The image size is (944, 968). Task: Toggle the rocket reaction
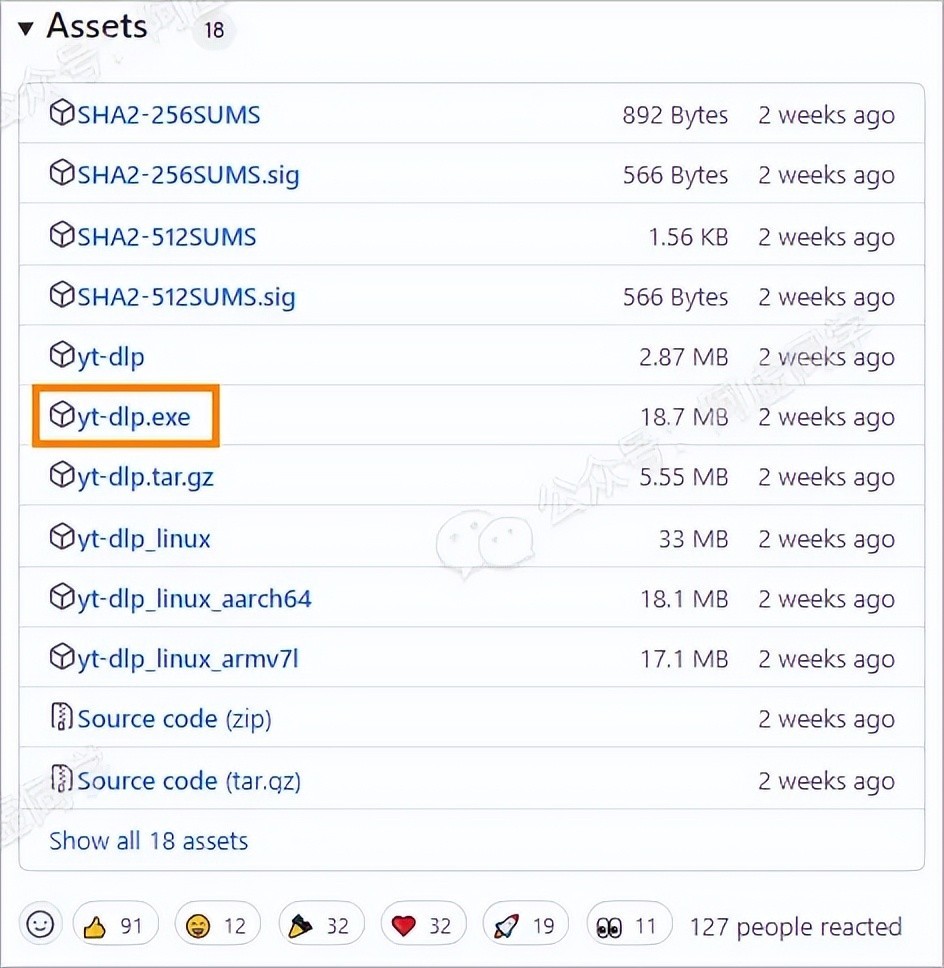point(524,926)
